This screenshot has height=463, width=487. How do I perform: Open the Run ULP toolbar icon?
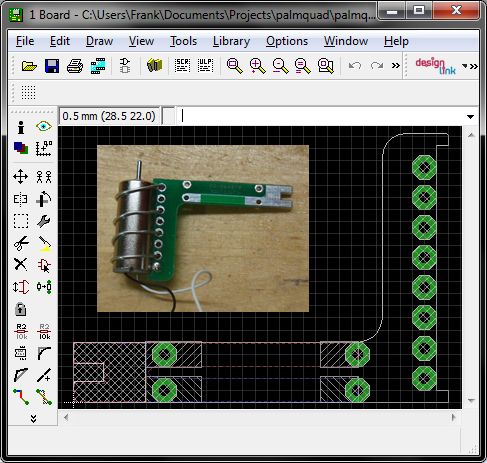pos(205,65)
